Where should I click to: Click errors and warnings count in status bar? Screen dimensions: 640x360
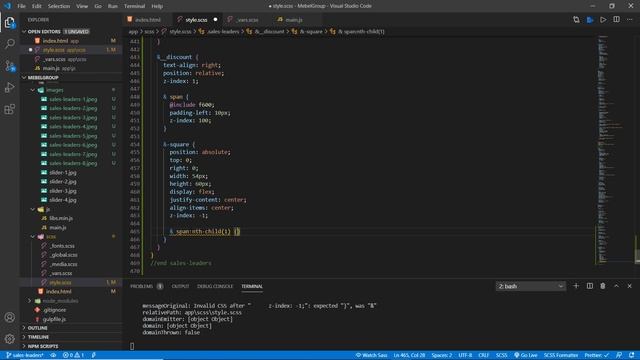[x=73, y=355]
